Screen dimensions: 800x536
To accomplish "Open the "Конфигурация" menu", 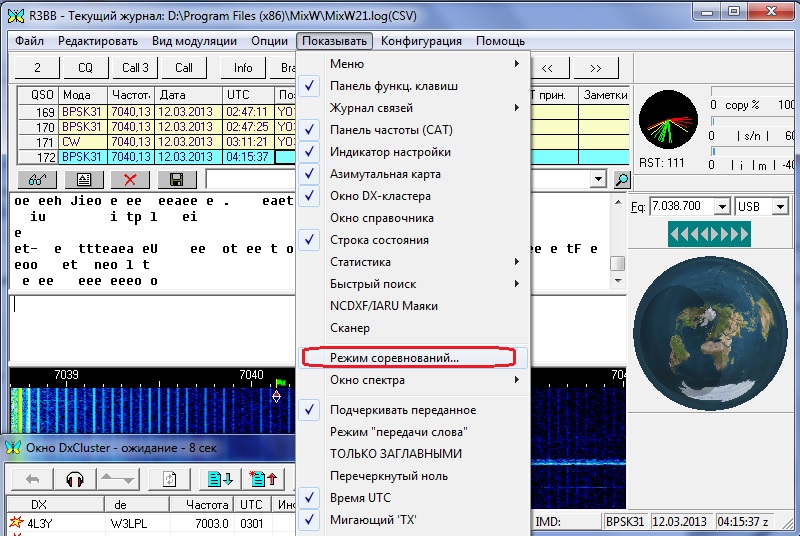I will click(x=421, y=41).
